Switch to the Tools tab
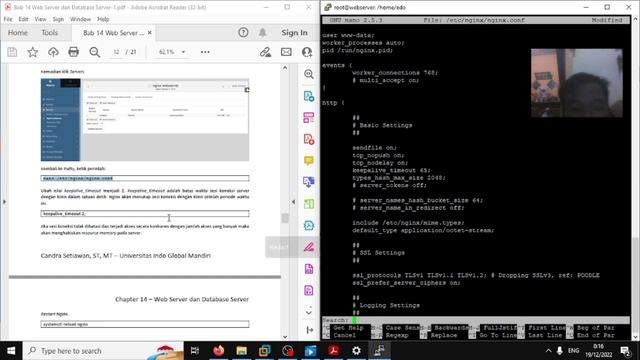This screenshot has width=640, height=360. (x=50, y=33)
